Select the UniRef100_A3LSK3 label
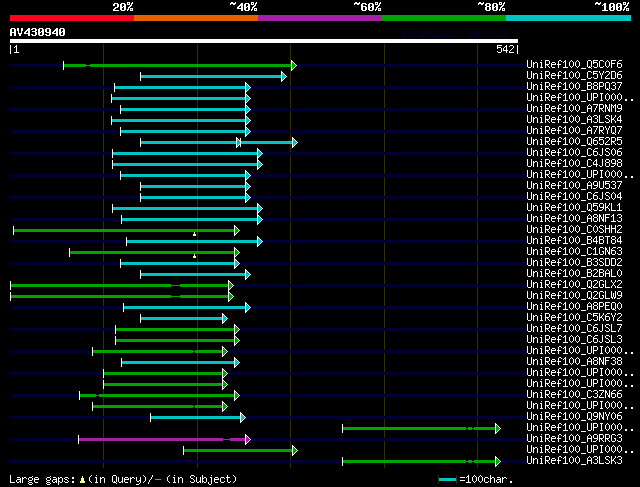 click(574, 461)
